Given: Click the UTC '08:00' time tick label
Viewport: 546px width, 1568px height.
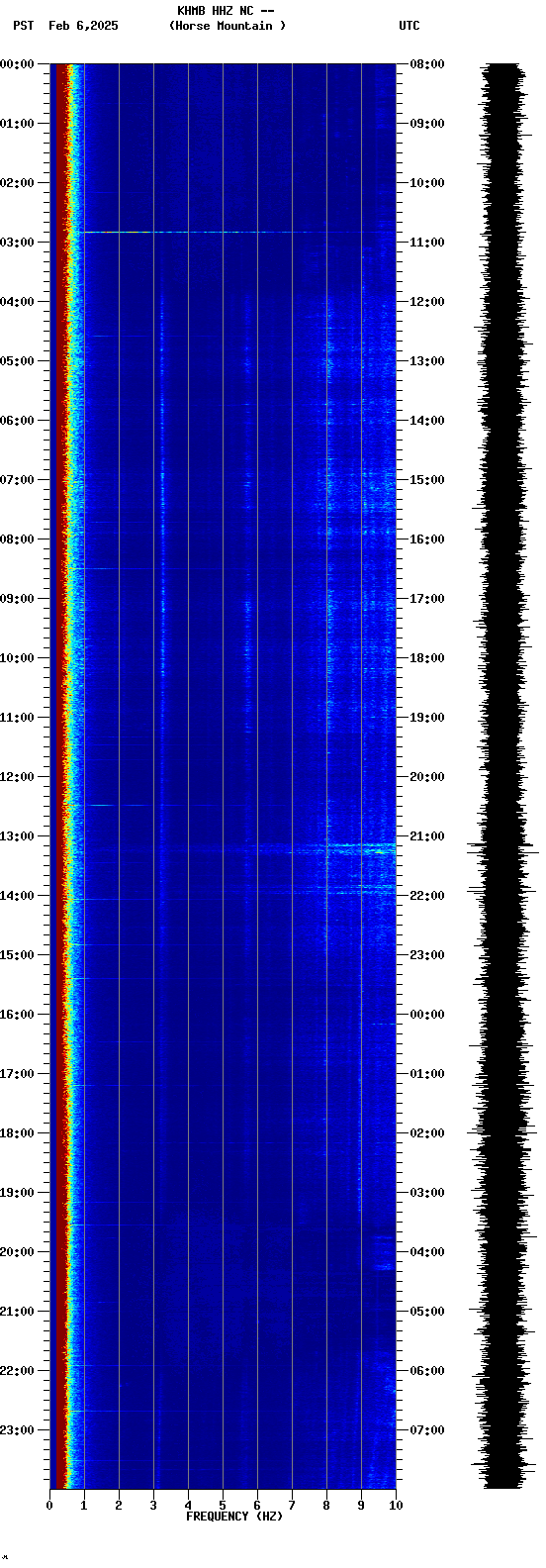Looking at the screenshot, I should [427, 64].
